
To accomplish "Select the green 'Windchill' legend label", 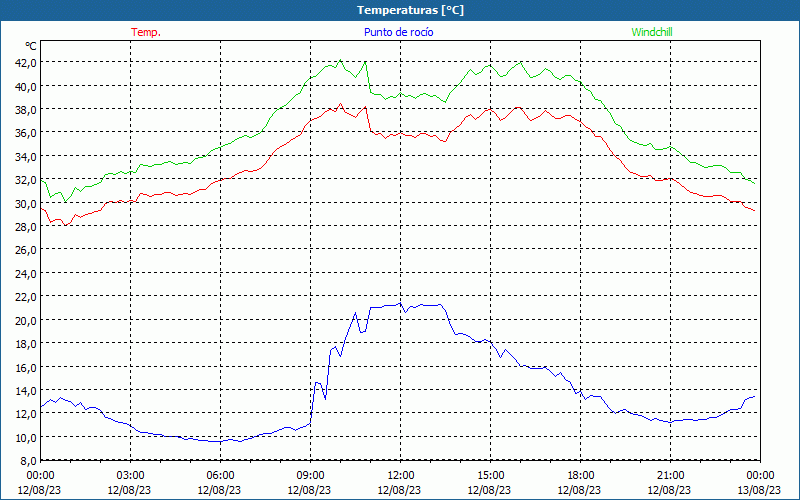I will [652, 32].
